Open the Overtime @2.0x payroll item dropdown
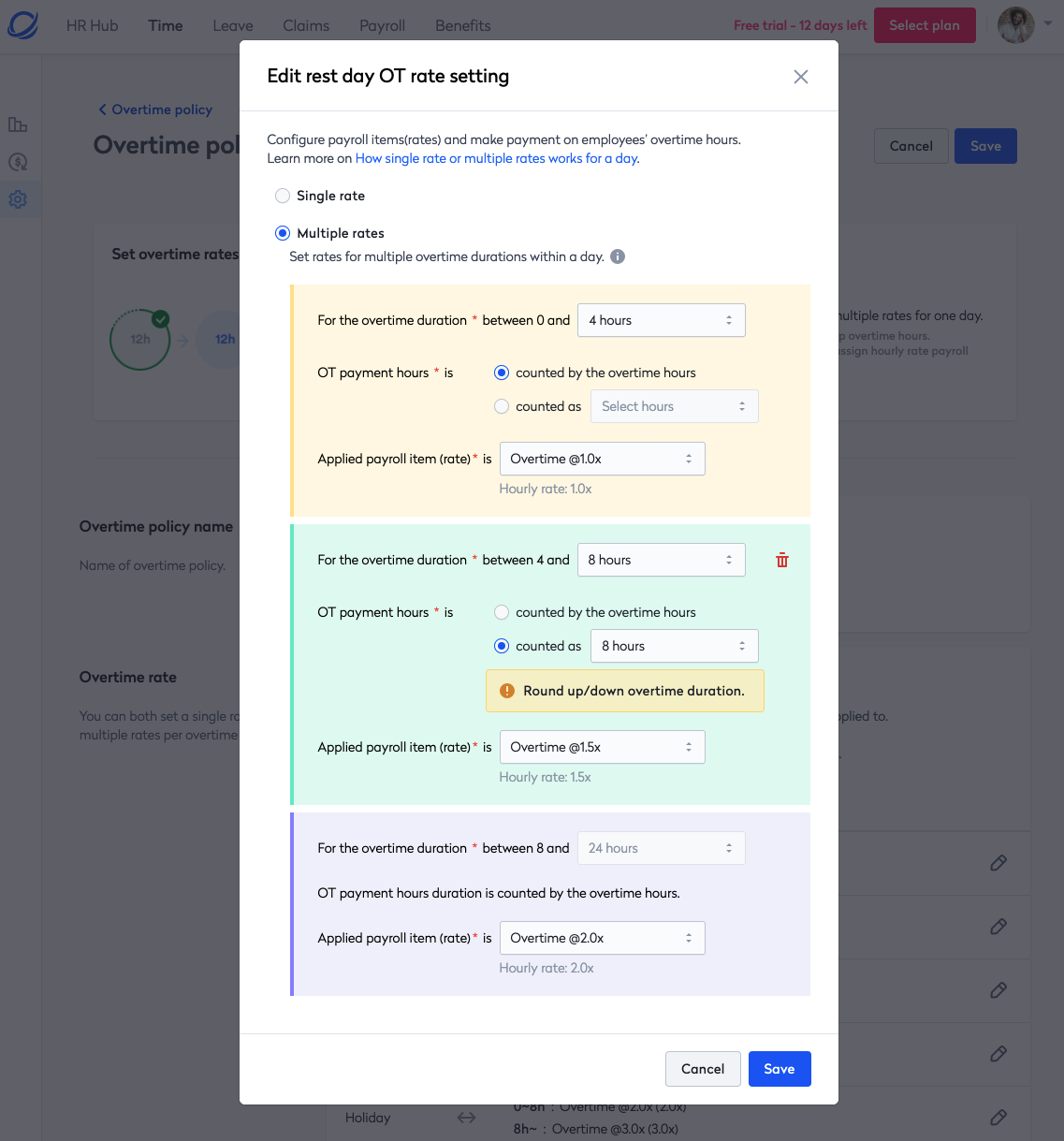The height and width of the screenshot is (1141, 1064). pos(603,938)
